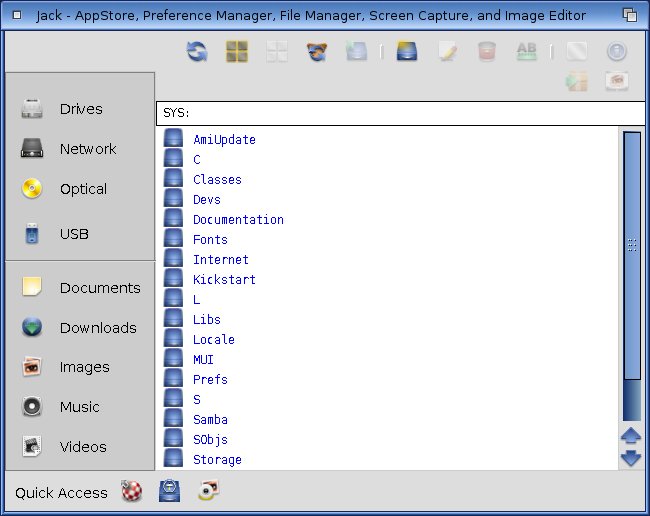The image size is (650, 516).
Task: Click the box with green arrow icon
Action: (x=577, y=81)
